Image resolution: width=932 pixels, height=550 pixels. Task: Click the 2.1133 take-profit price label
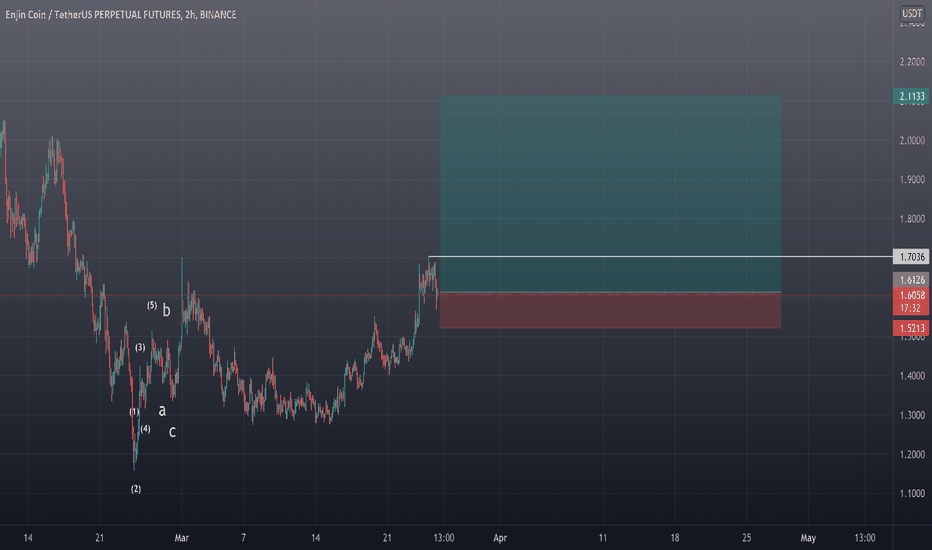[x=911, y=96]
